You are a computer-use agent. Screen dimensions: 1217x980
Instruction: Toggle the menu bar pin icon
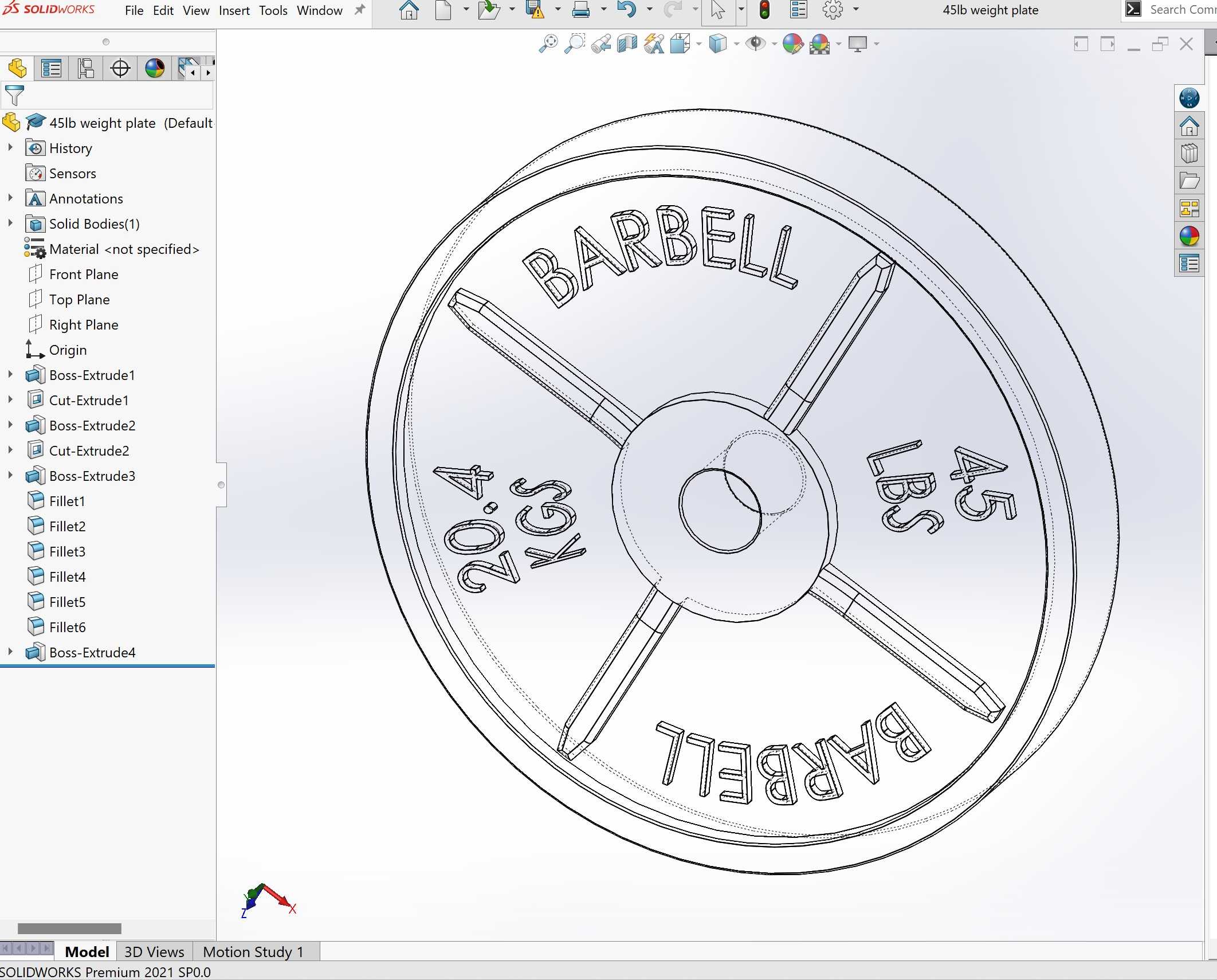click(x=360, y=10)
